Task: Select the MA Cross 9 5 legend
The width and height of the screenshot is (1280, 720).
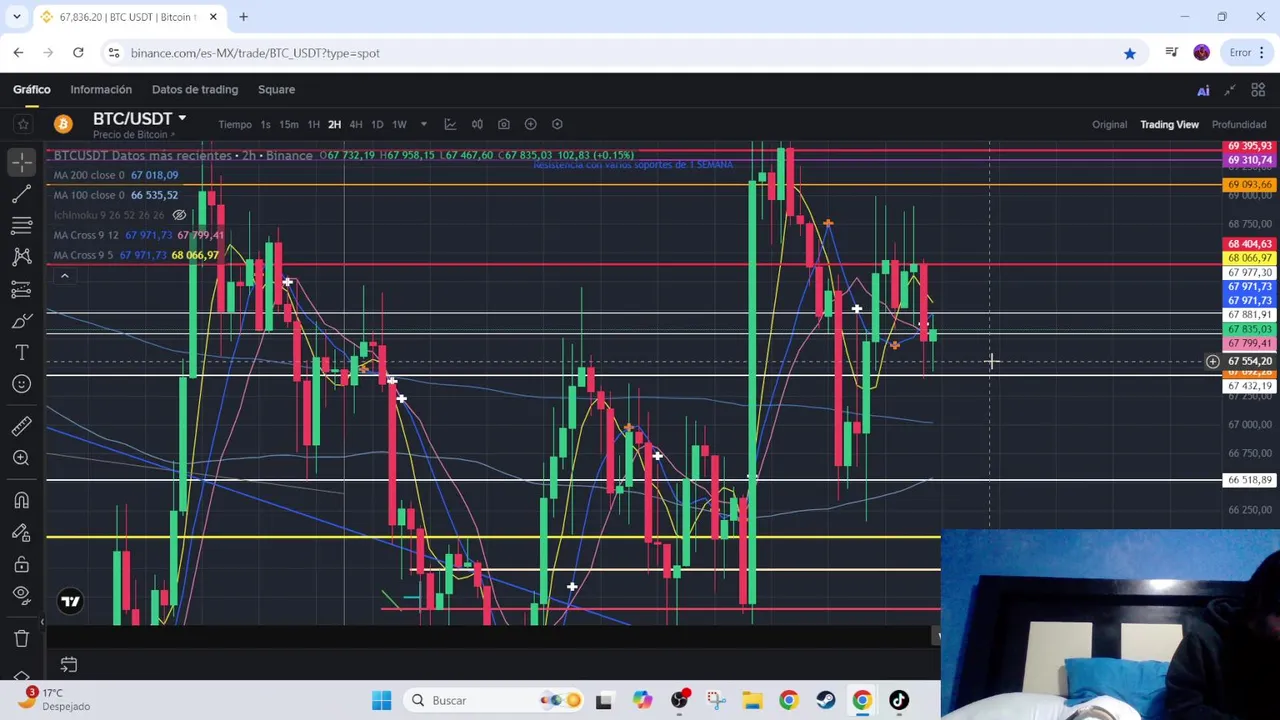Action: (135, 255)
